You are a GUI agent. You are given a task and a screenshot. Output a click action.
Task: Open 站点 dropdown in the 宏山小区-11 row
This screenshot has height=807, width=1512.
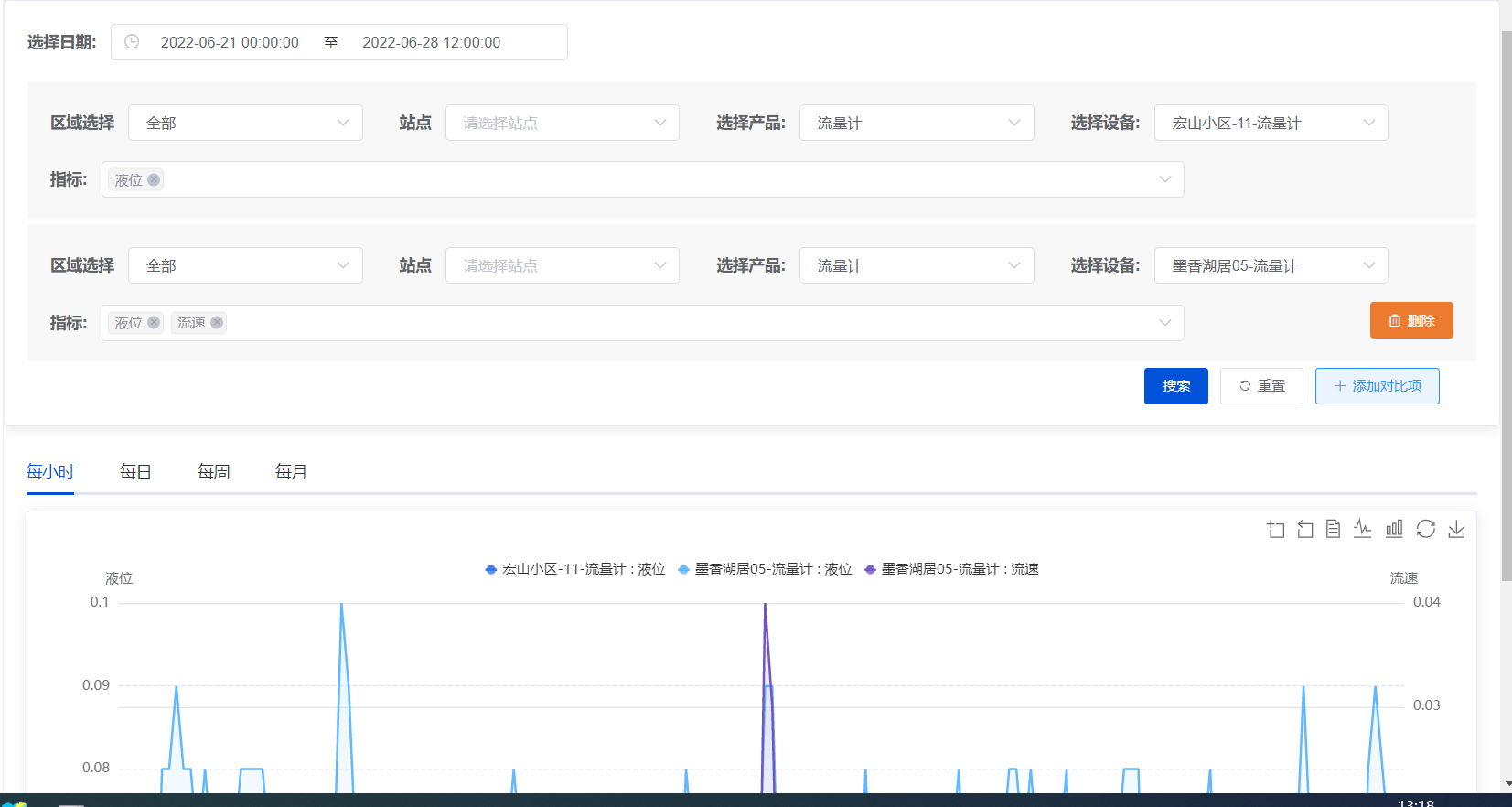tap(563, 123)
